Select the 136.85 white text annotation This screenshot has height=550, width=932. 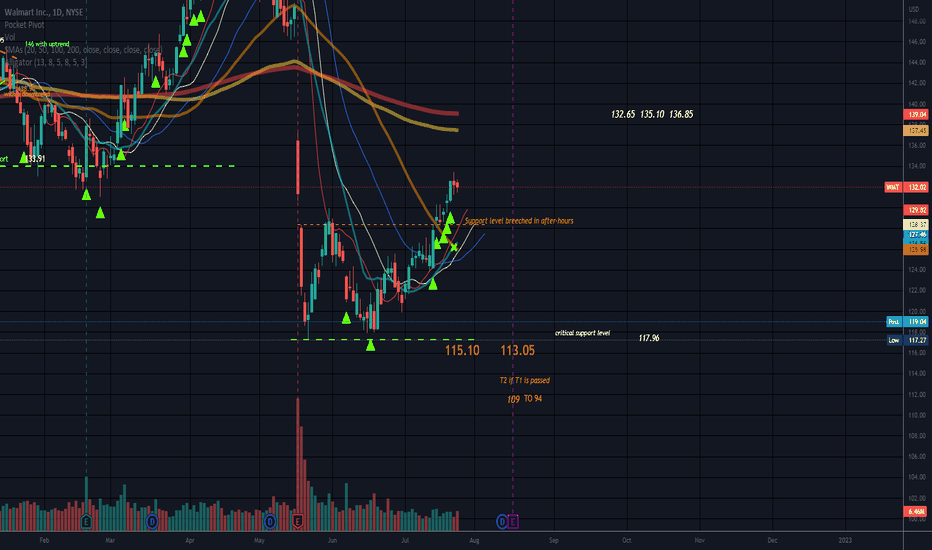point(681,114)
